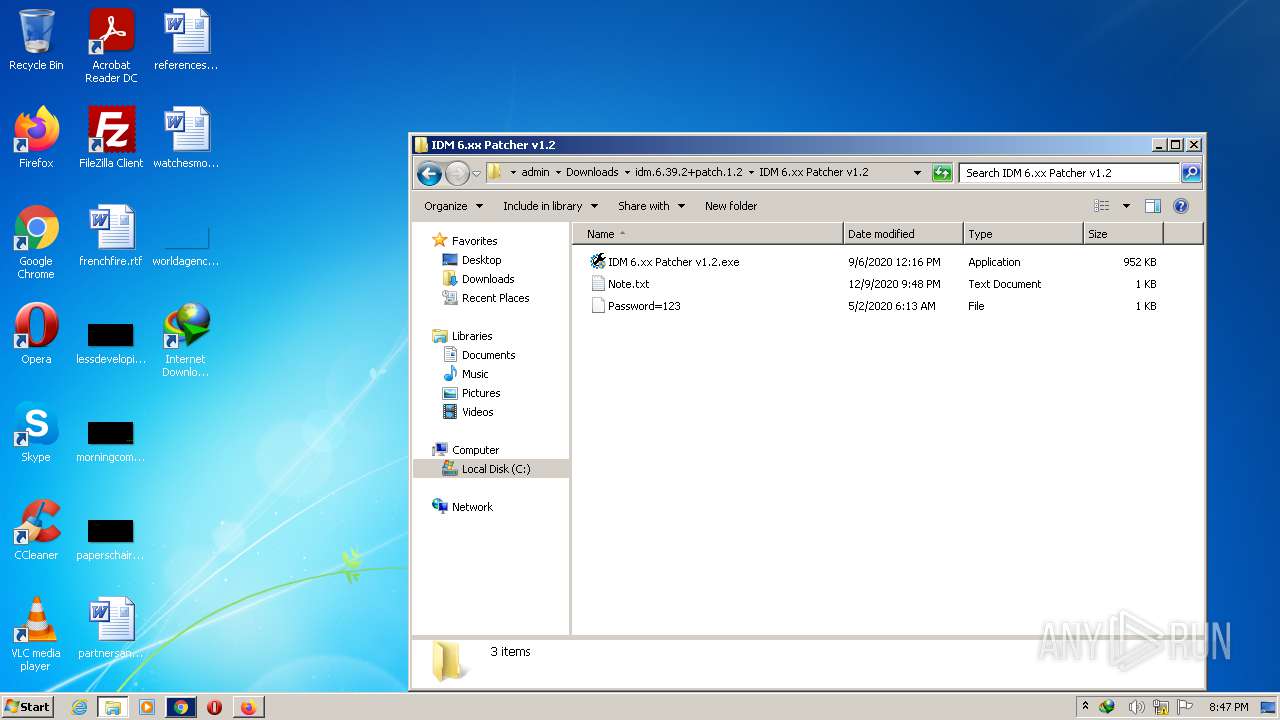
Task: Sort by the Name column header
Action: pos(708,234)
